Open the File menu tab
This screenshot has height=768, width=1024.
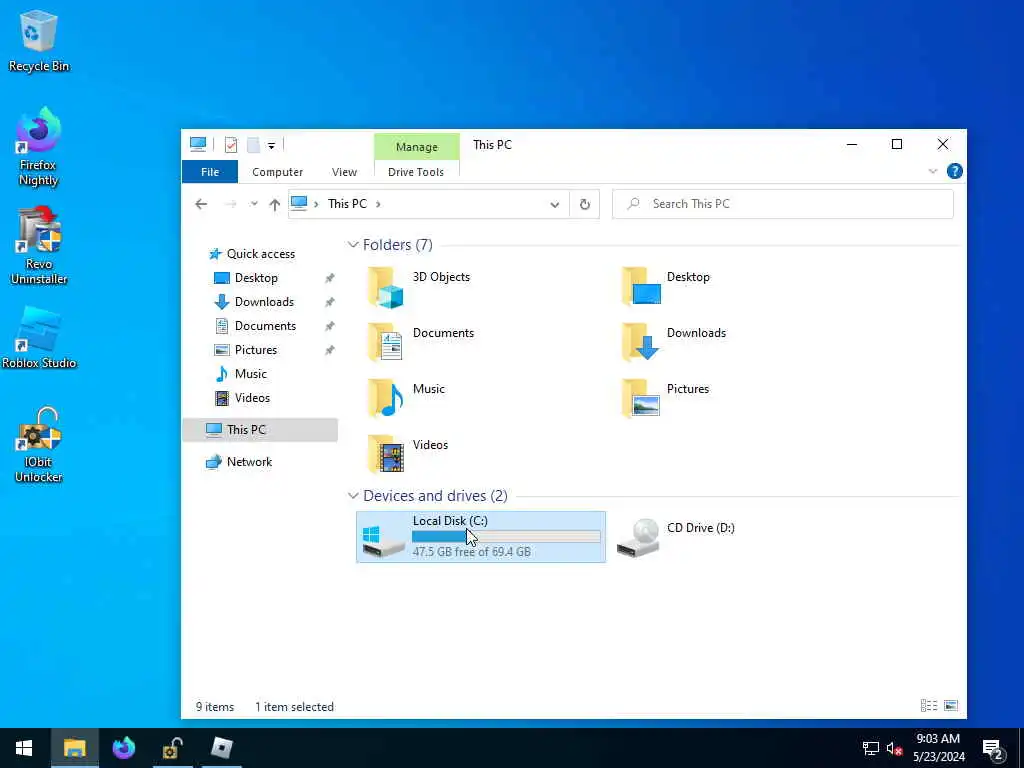(210, 172)
